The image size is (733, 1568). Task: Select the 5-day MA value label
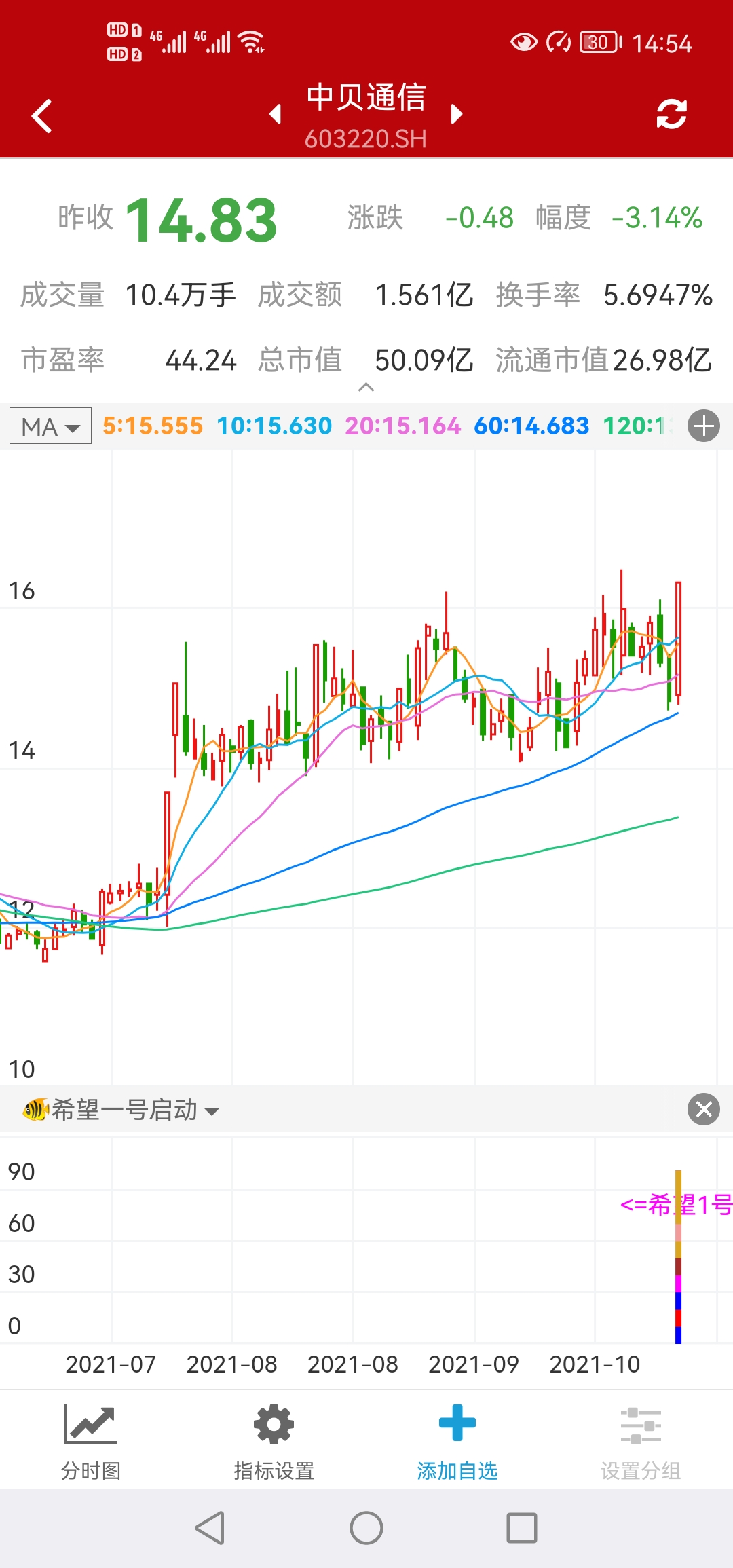click(153, 426)
